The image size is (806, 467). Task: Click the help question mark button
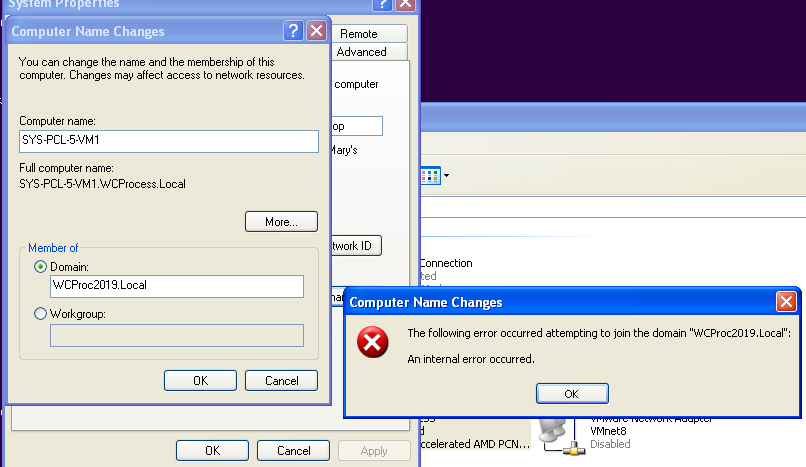tap(293, 31)
